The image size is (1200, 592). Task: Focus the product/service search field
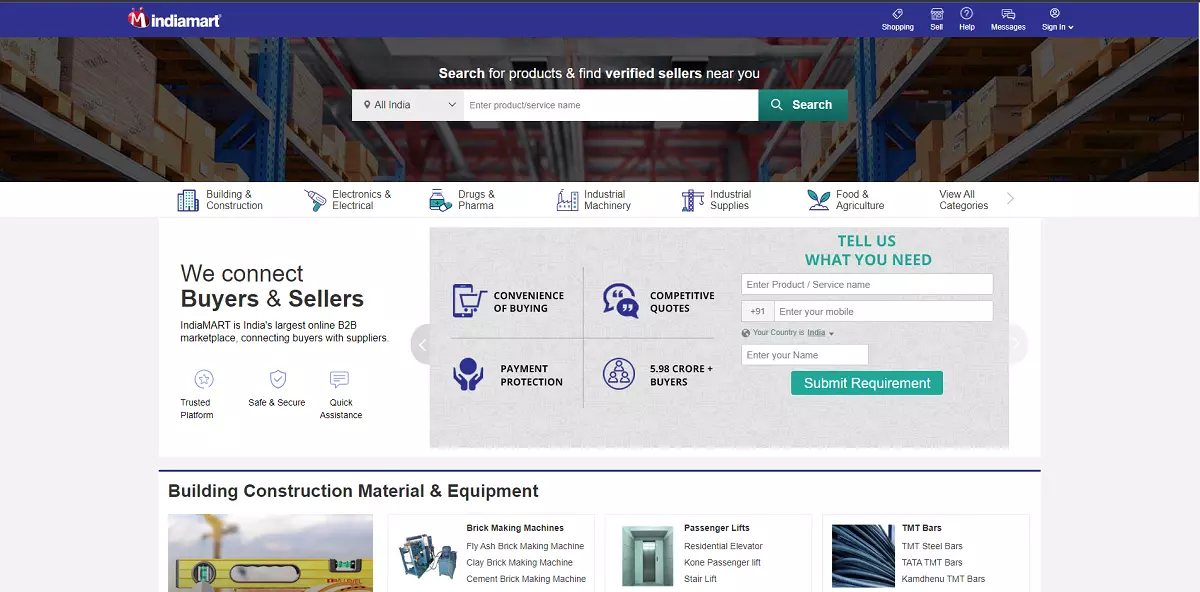[x=610, y=105]
